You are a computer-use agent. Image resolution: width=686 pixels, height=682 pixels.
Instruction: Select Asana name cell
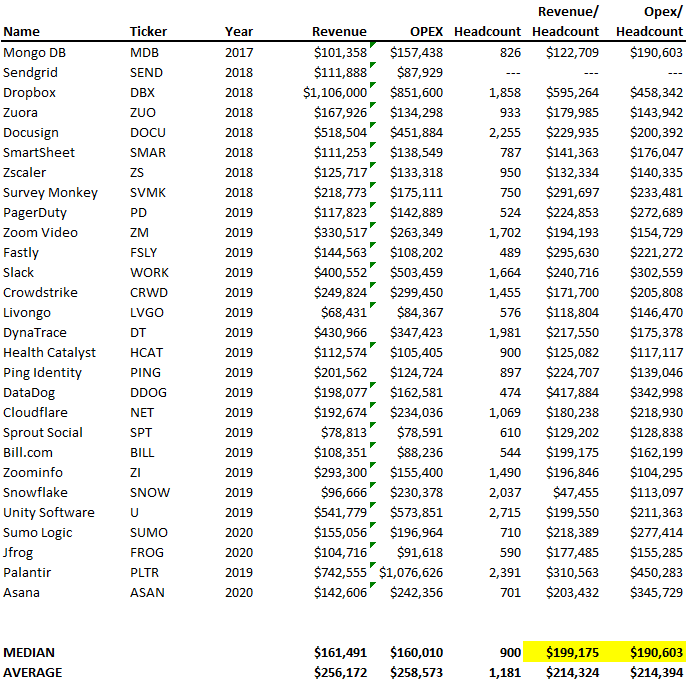pos(21,593)
